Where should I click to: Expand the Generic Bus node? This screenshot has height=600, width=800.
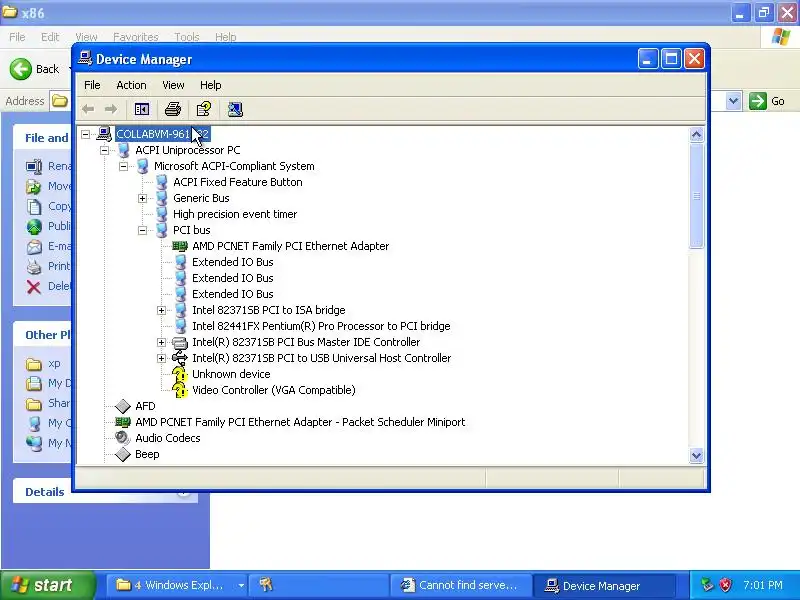click(142, 198)
